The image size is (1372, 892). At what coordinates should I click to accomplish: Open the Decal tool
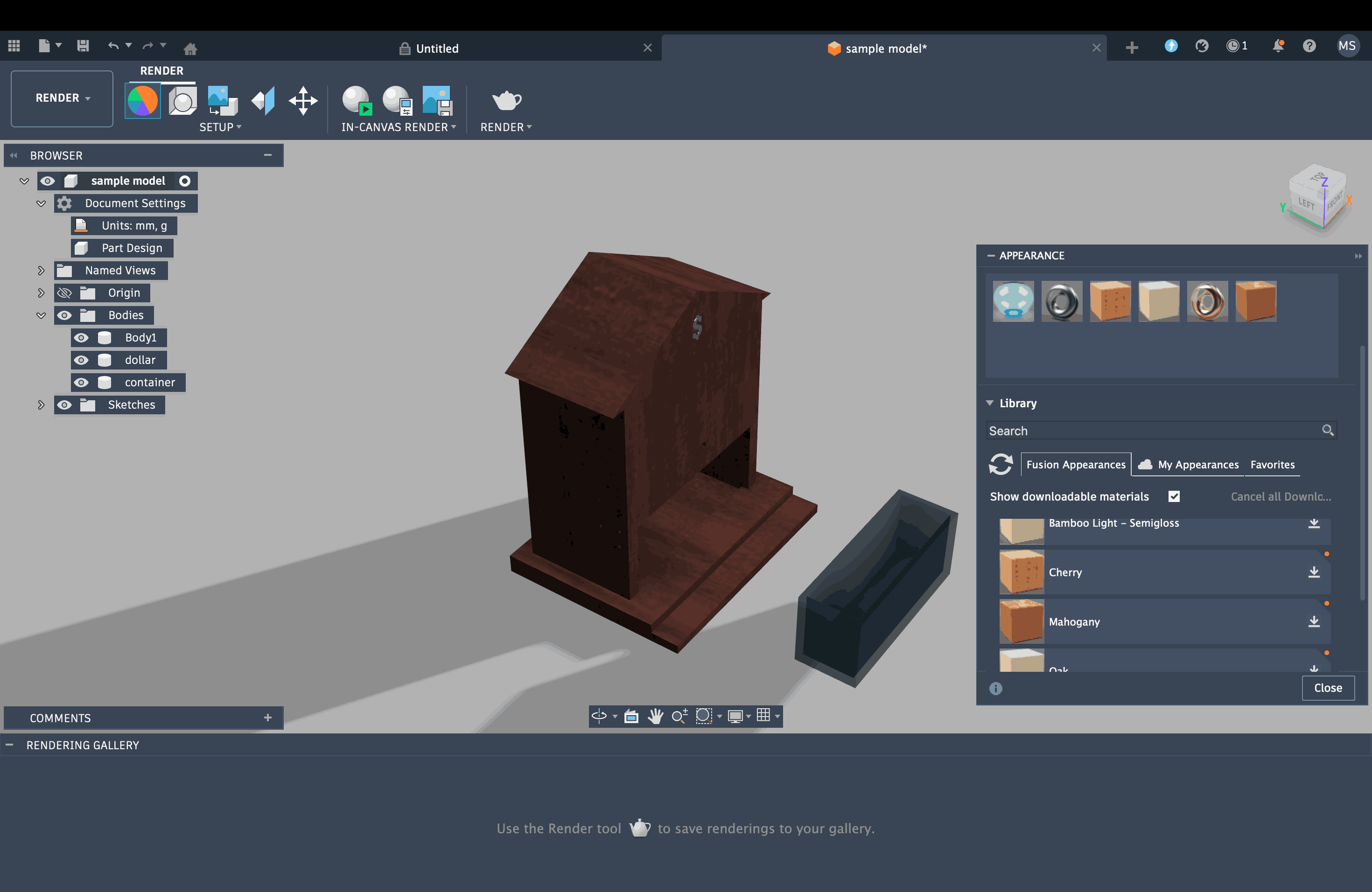pyautogui.click(x=223, y=101)
